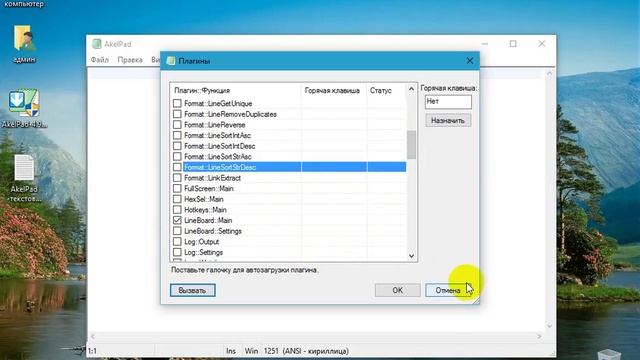Image resolution: width=640 pixels, height=360 pixels.
Task: Click plugin list scrollbar down arrow
Action: 411,256
